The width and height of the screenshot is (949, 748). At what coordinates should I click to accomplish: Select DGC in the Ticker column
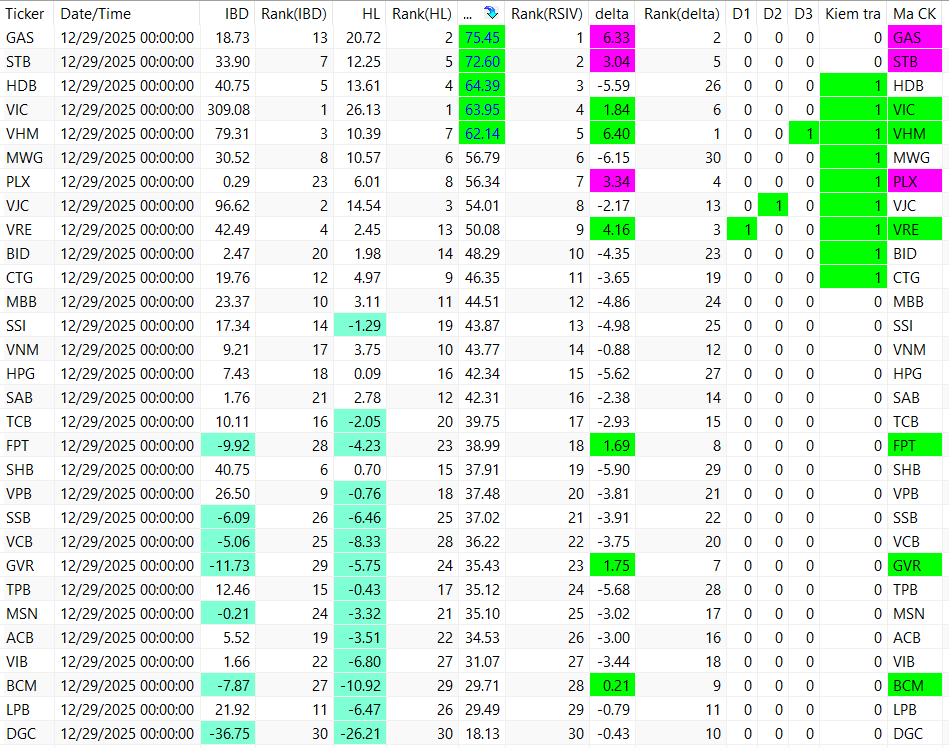tap(21, 733)
